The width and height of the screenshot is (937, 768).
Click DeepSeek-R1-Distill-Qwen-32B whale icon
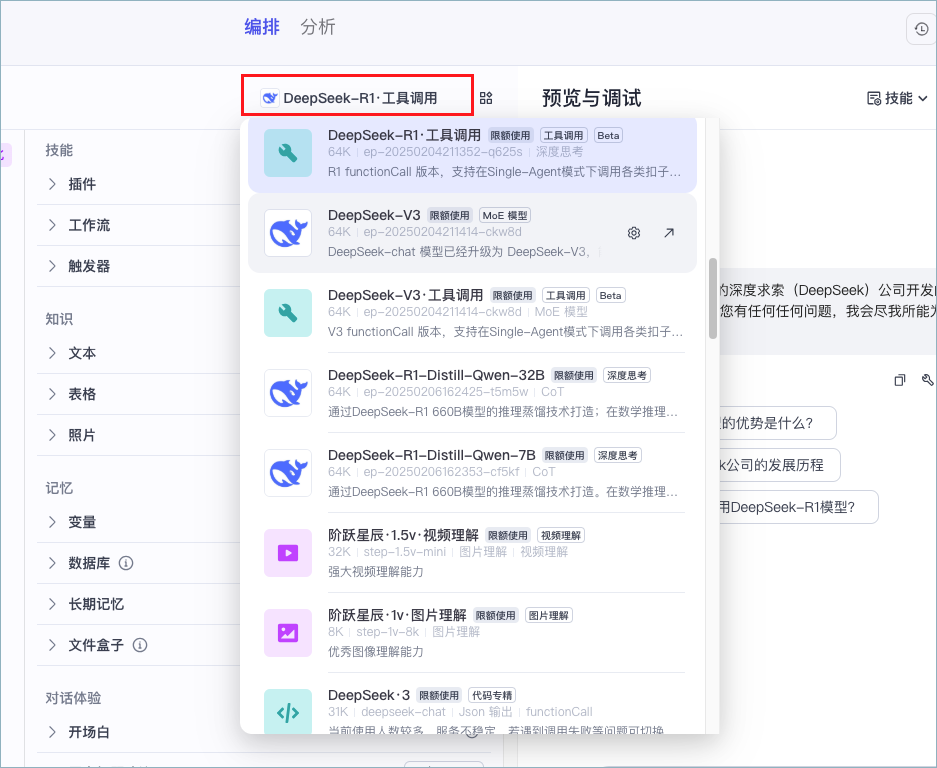tap(287, 393)
